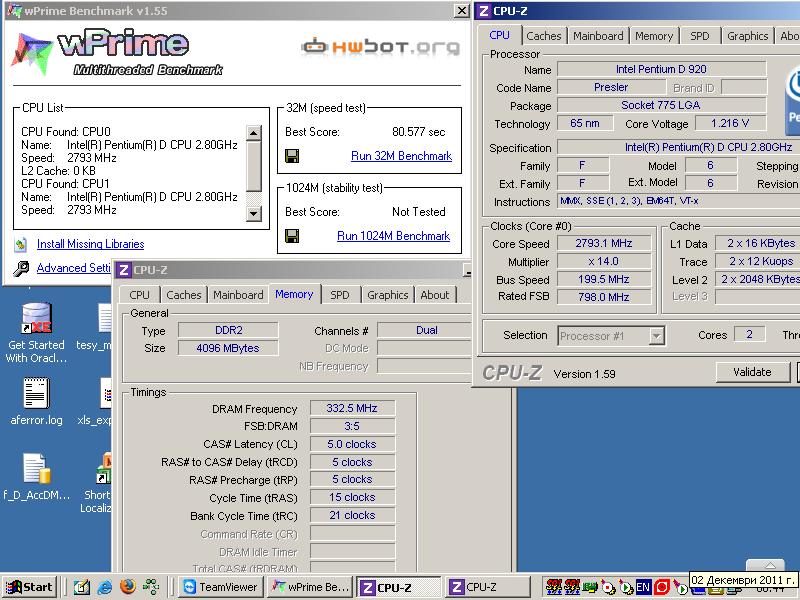
Task: Click the Rated FSB 798.0 MHz value
Action: [604, 297]
